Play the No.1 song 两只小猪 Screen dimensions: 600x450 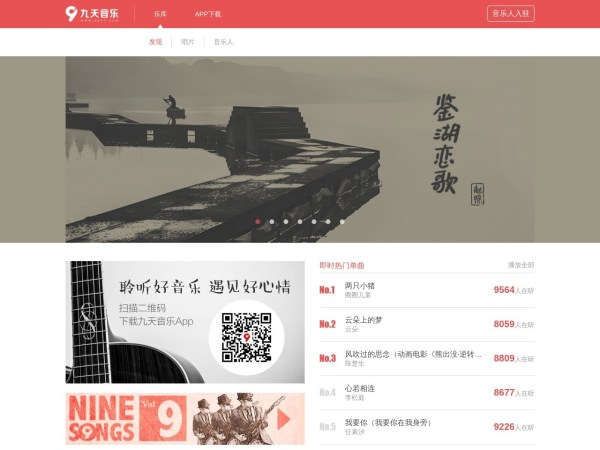tap(360, 285)
